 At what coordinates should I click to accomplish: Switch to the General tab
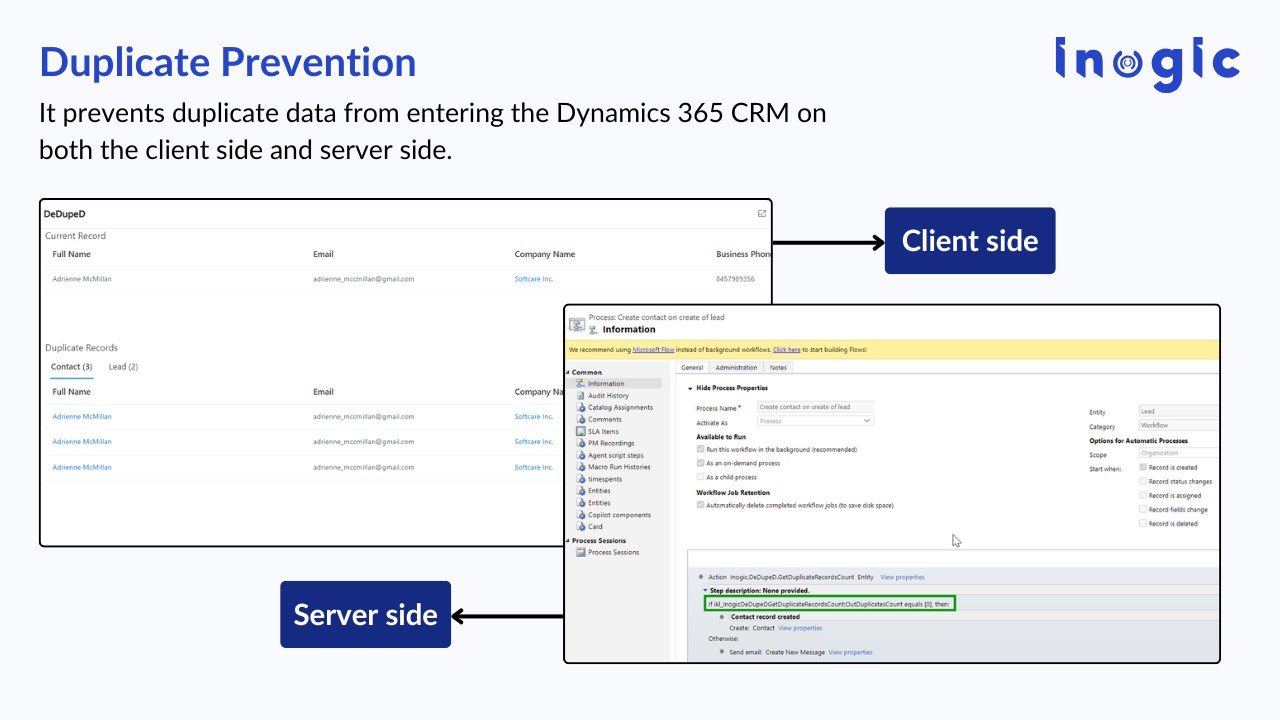[x=691, y=368]
